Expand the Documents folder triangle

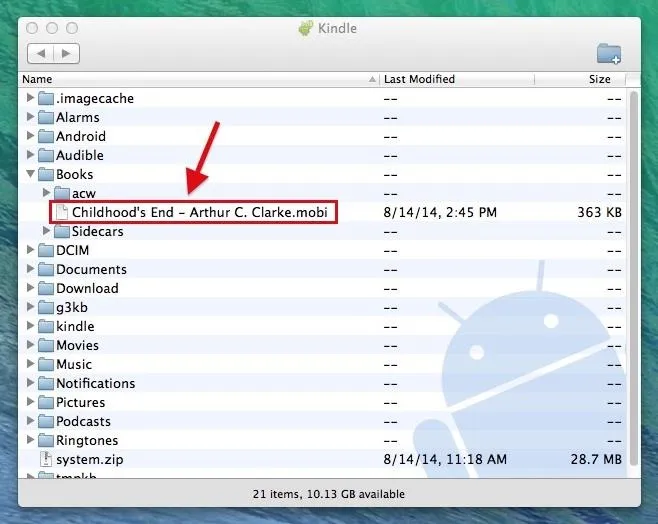(x=30, y=269)
